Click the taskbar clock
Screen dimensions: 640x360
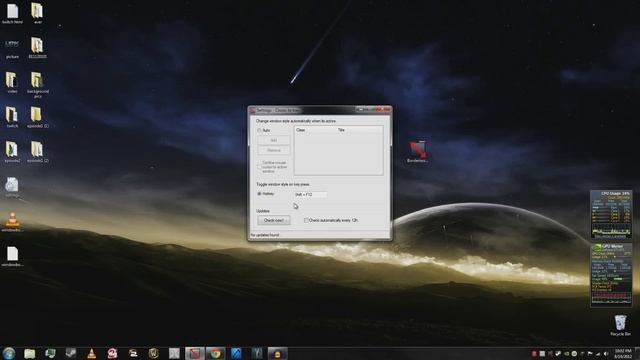click(x=623, y=353)
